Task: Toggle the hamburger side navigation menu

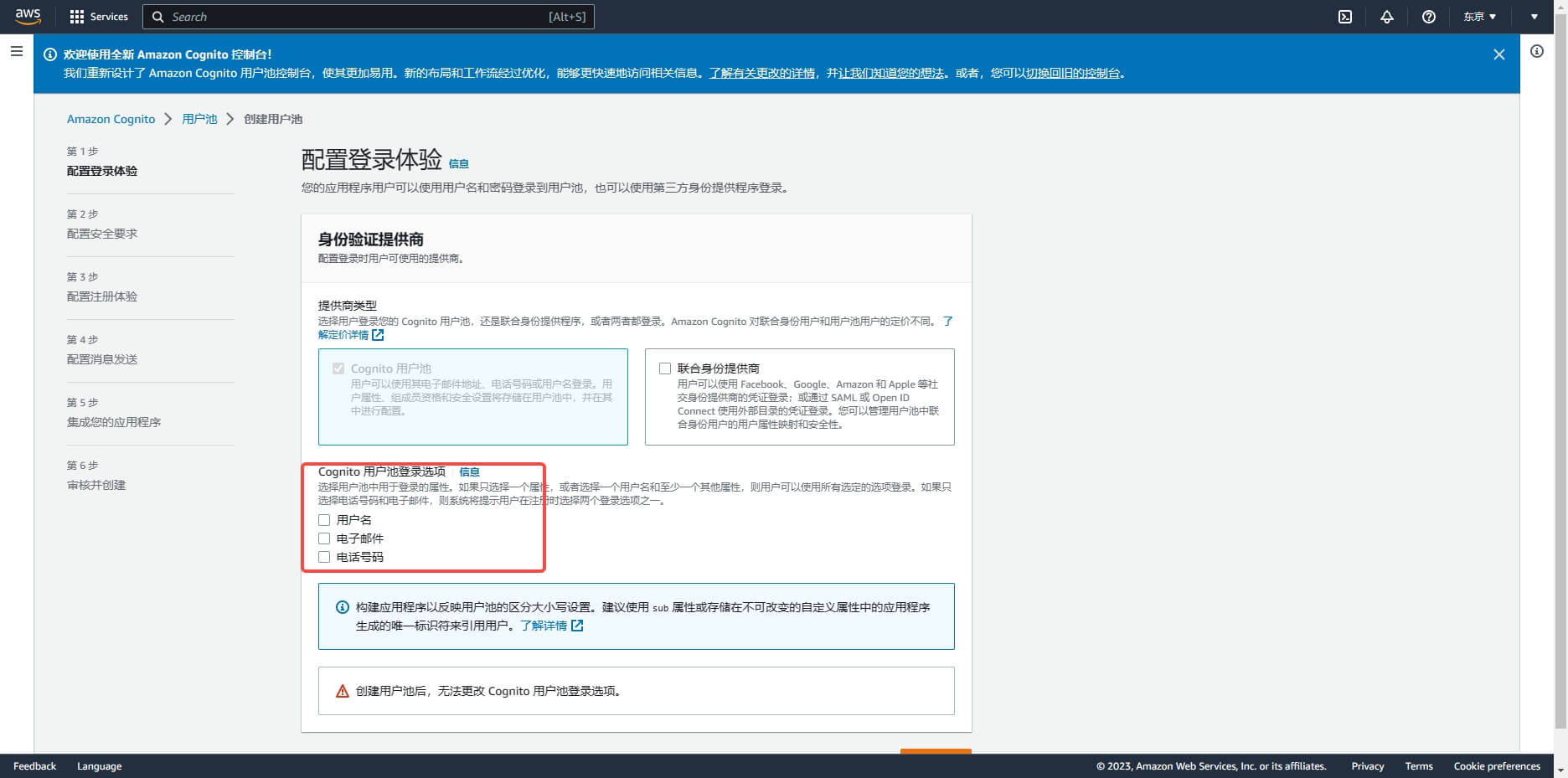Action: 16,52
